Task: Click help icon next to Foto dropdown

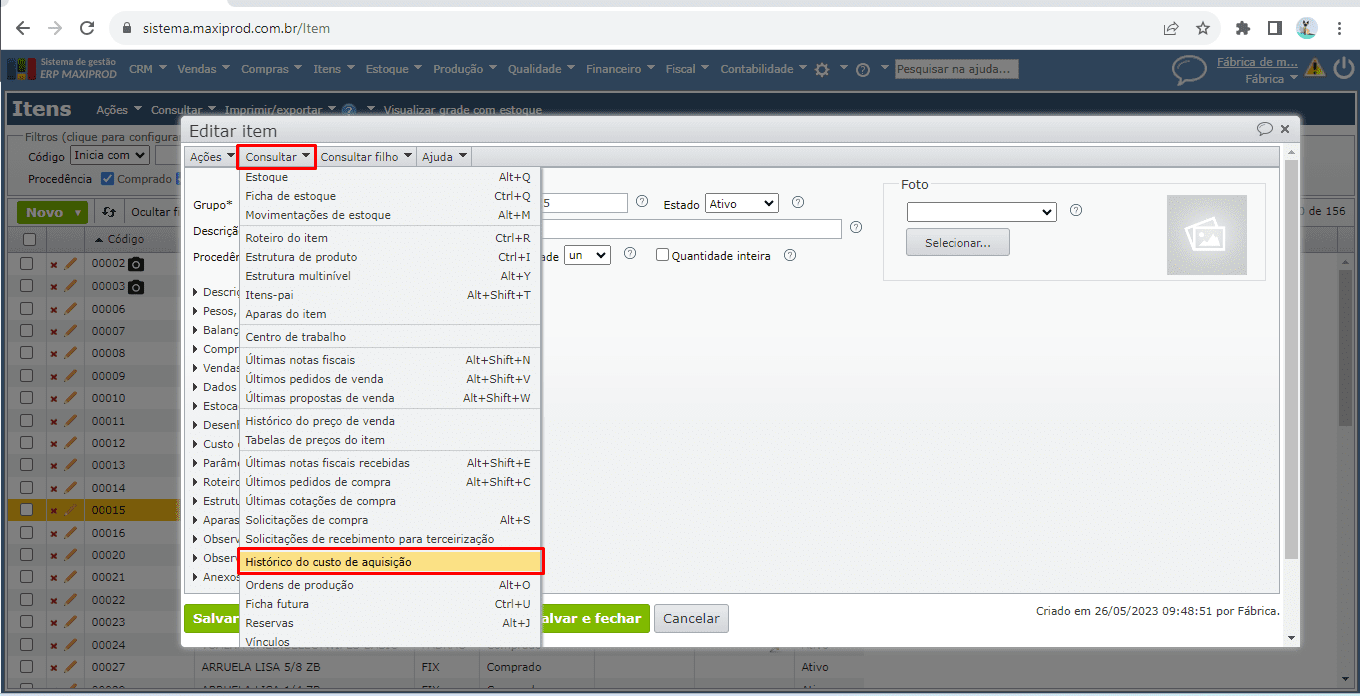Action: click(x=1076, y=211)
